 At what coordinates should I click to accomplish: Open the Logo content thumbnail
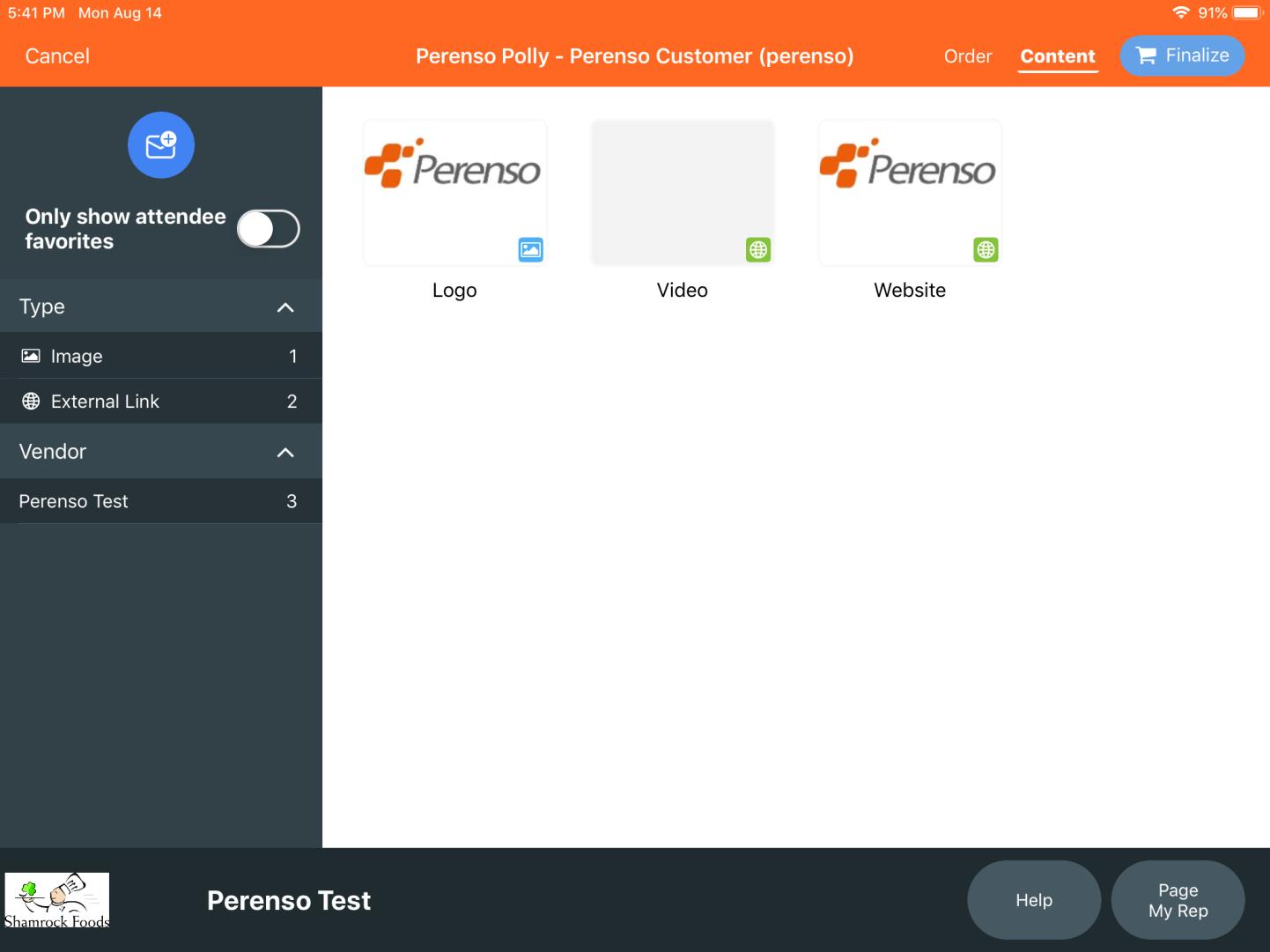(x=455, y=193)
